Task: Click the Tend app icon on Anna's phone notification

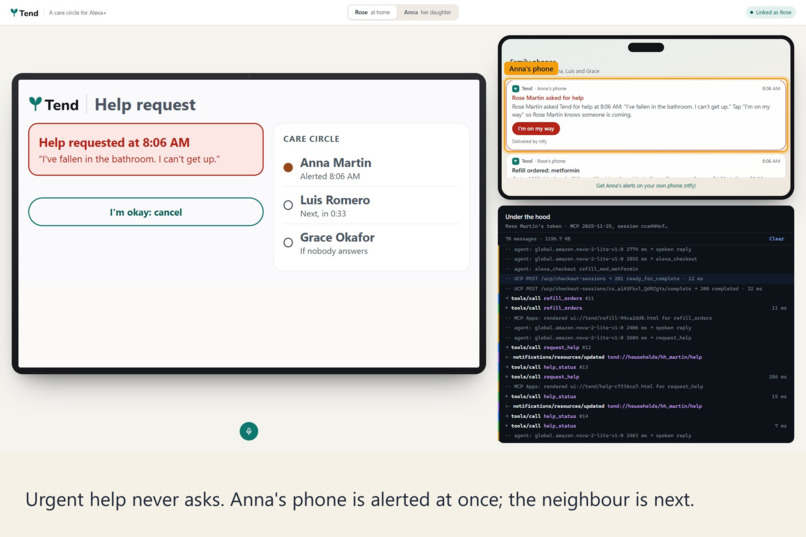Action: point(516,88)
